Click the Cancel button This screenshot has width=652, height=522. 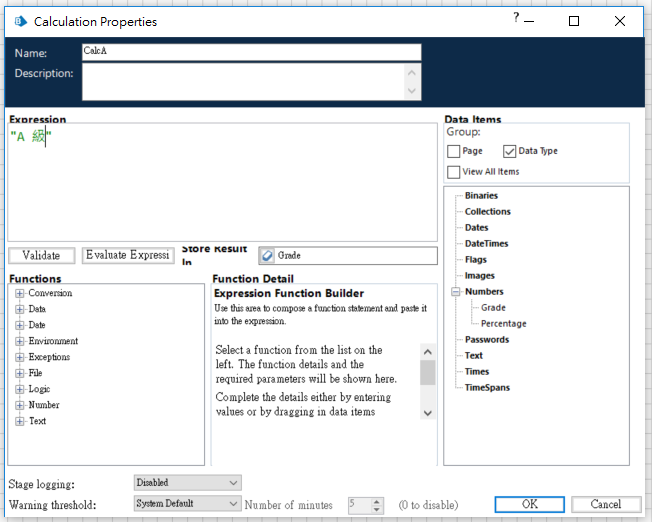coord(606,504)
